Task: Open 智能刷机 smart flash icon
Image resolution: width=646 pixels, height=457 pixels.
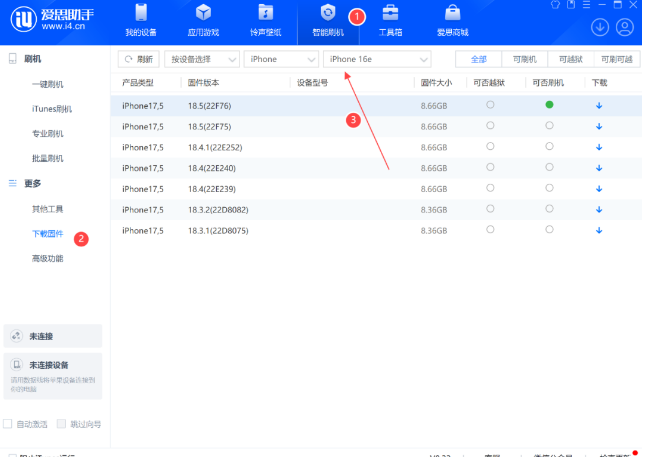Action: point(328,13)
